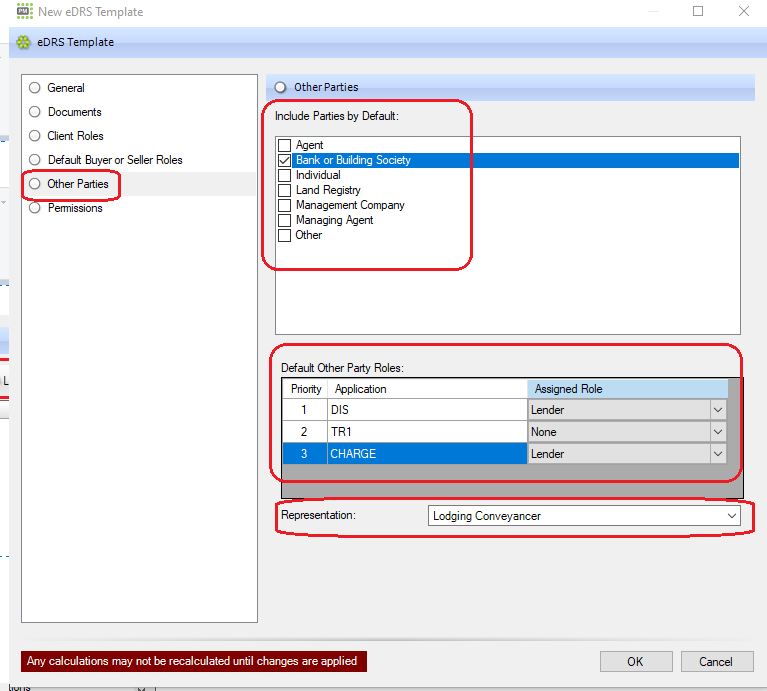Image resolution: width=767 pixels, height=691 pixels.
Task: Select Default Buyer or Seller Roles
Action: tap(35, 160)
